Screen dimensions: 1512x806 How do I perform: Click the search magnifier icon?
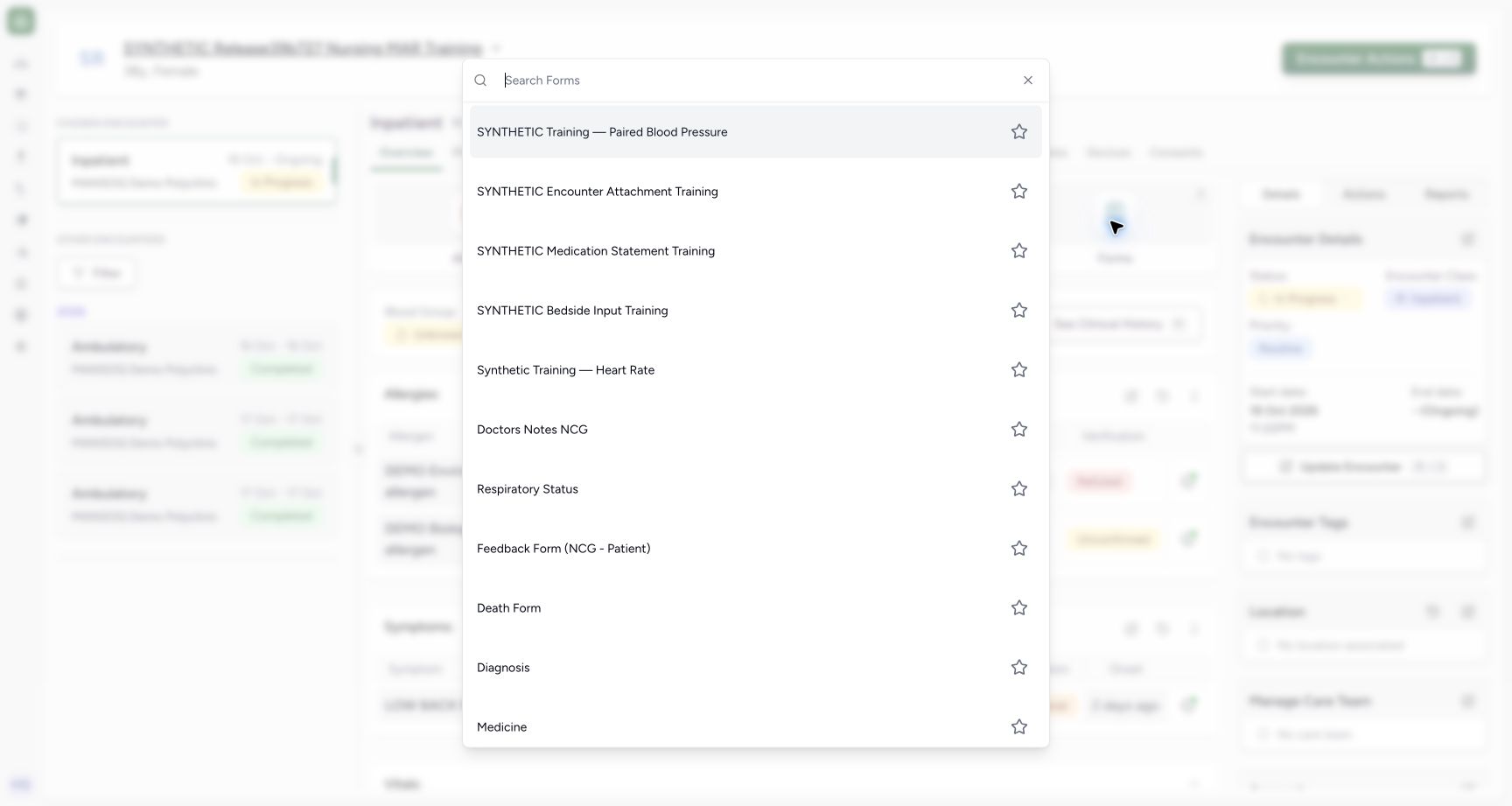point(480,81)
